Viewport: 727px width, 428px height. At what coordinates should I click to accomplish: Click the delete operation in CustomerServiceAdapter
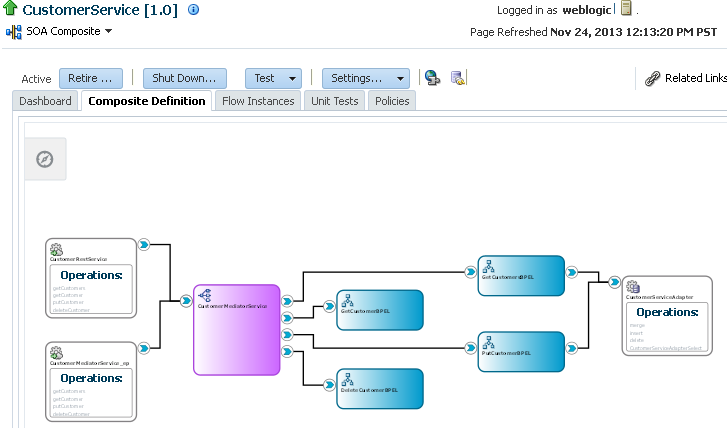click(x=636, y=340)
